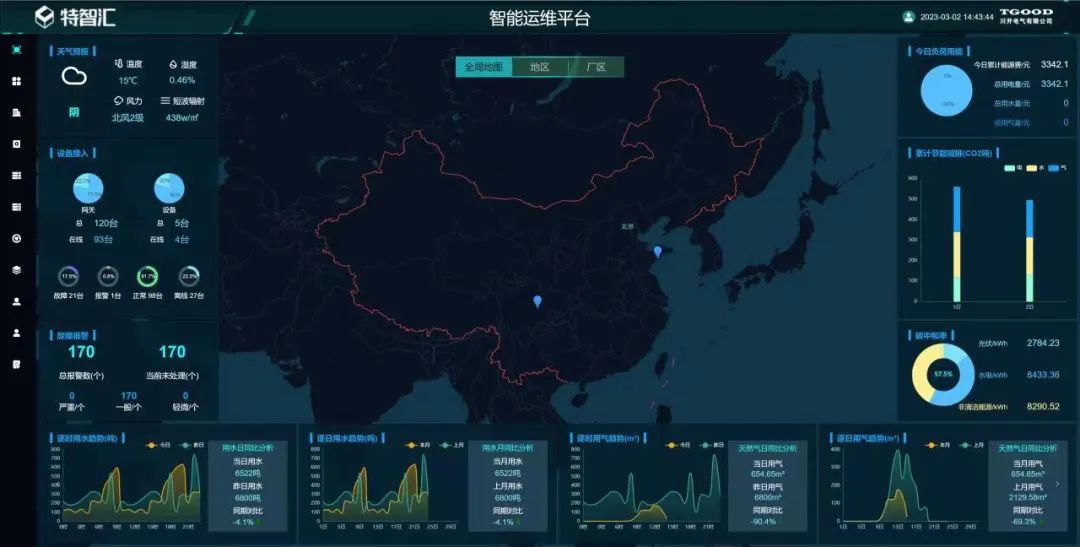1080x547 pixels.
Task: Select the blue map pin near Beijing
Action: 657,252
